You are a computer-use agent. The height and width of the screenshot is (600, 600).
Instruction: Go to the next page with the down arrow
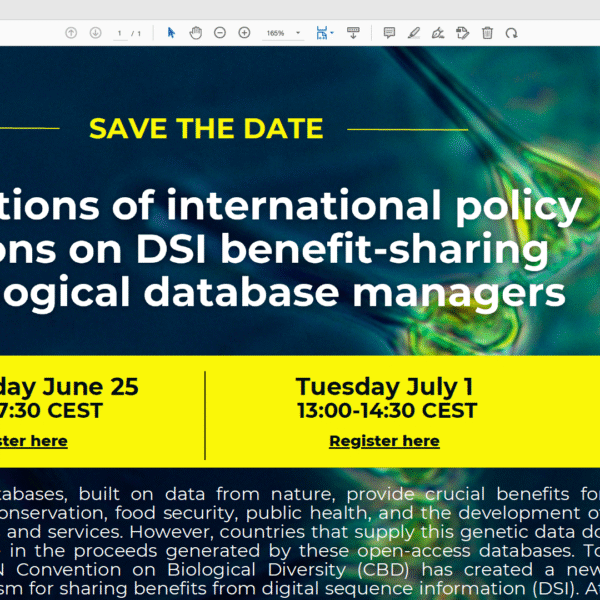click(x=95, y=33)
